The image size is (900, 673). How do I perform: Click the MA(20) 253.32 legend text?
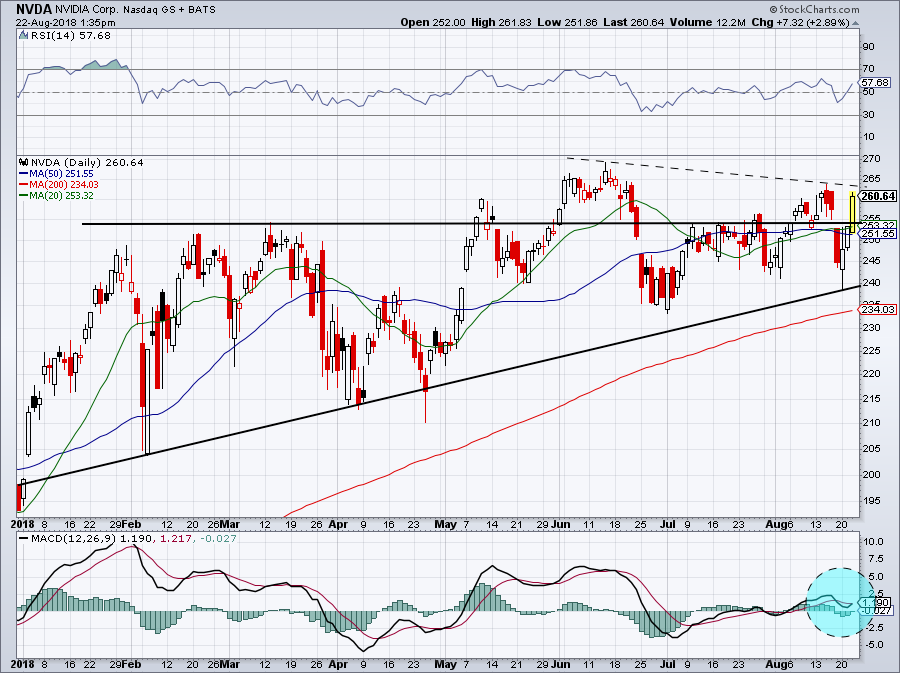tap(61, 196)
